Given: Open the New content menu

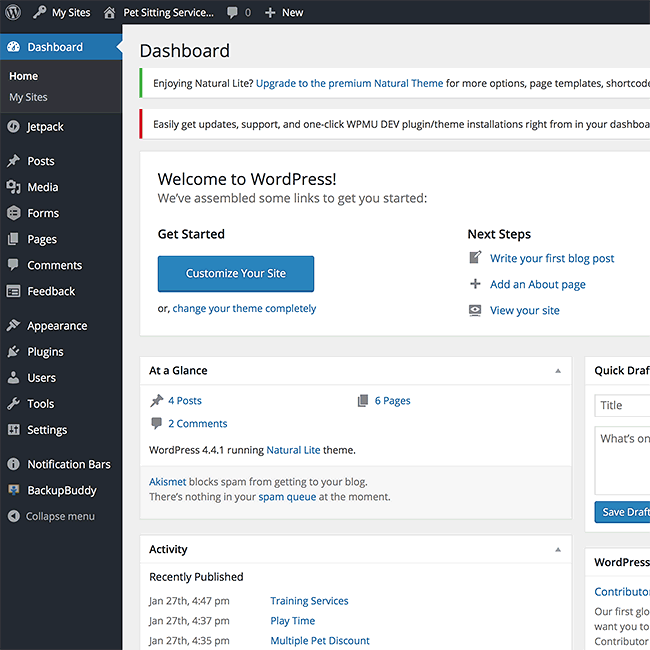Looking at the screenshot, I should (293, 13).
